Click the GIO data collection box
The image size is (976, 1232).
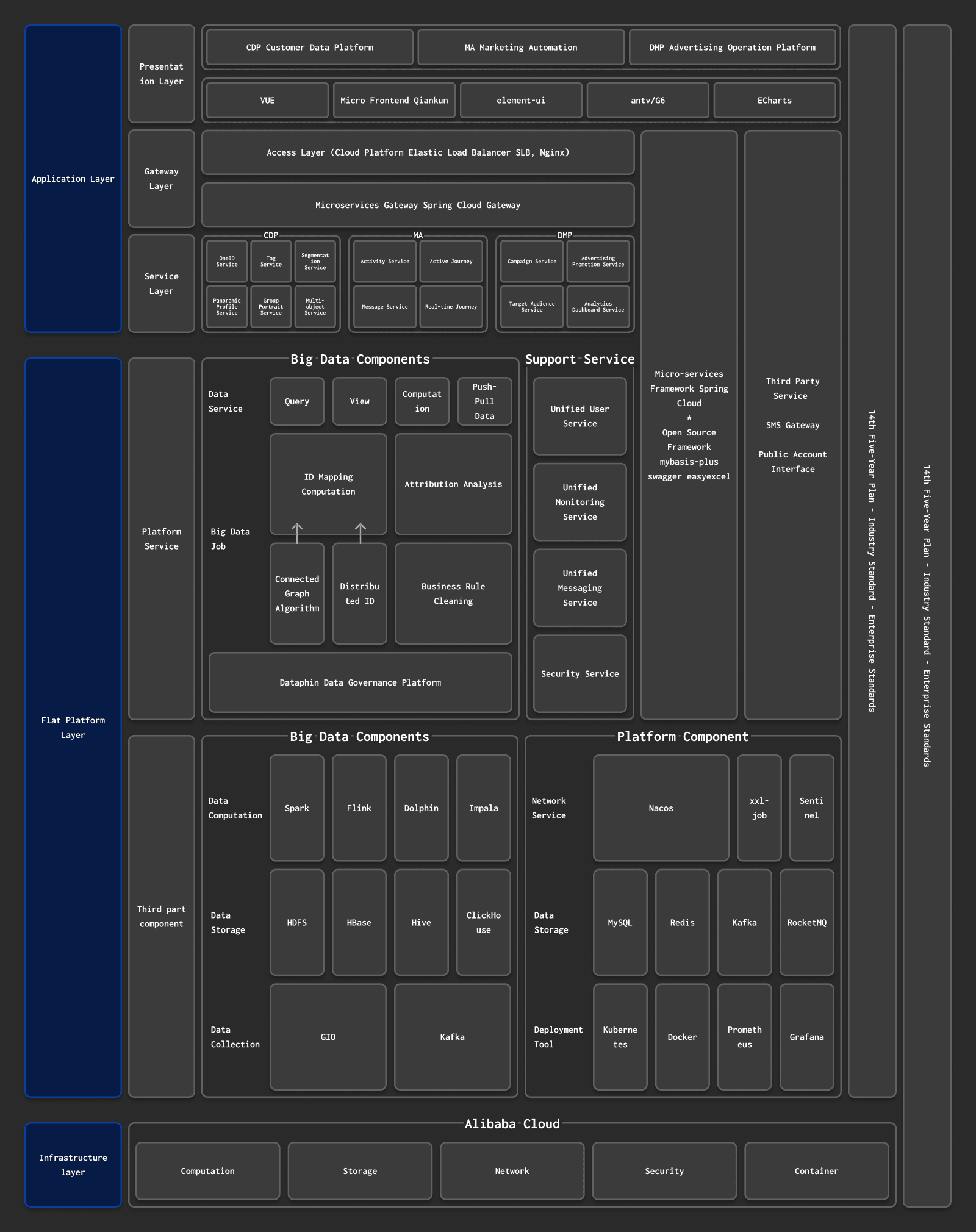(328, 1037)
